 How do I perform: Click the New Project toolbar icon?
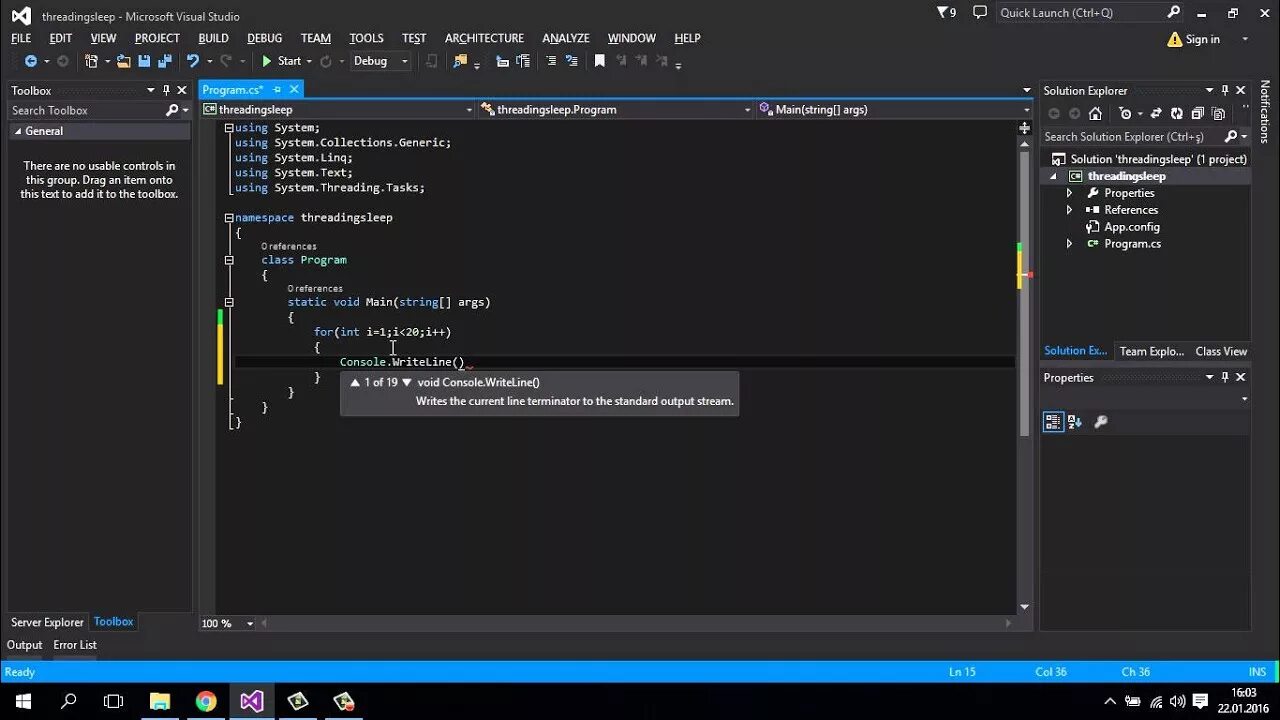pyautogui.click(x=91, y=61)
